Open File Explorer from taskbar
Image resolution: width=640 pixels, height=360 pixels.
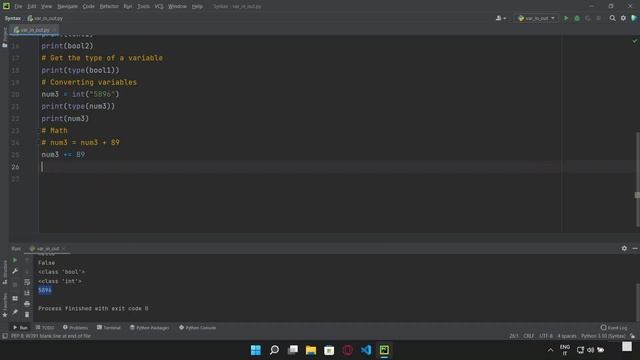311,350
